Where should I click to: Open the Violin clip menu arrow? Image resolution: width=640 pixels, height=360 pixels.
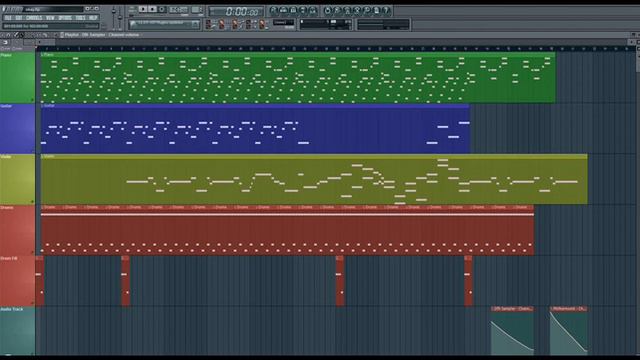tap(42, 156)
